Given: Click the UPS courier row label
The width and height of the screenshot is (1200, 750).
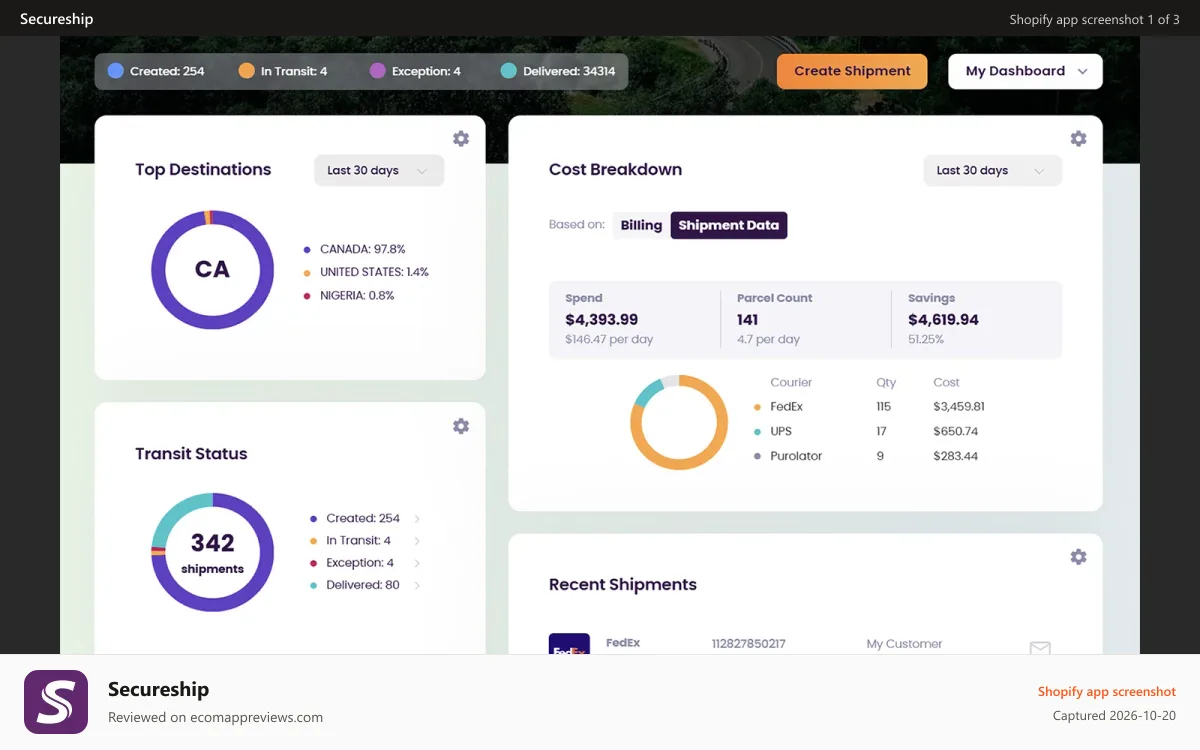Looking at the screenshot, I should click(781, 432).
